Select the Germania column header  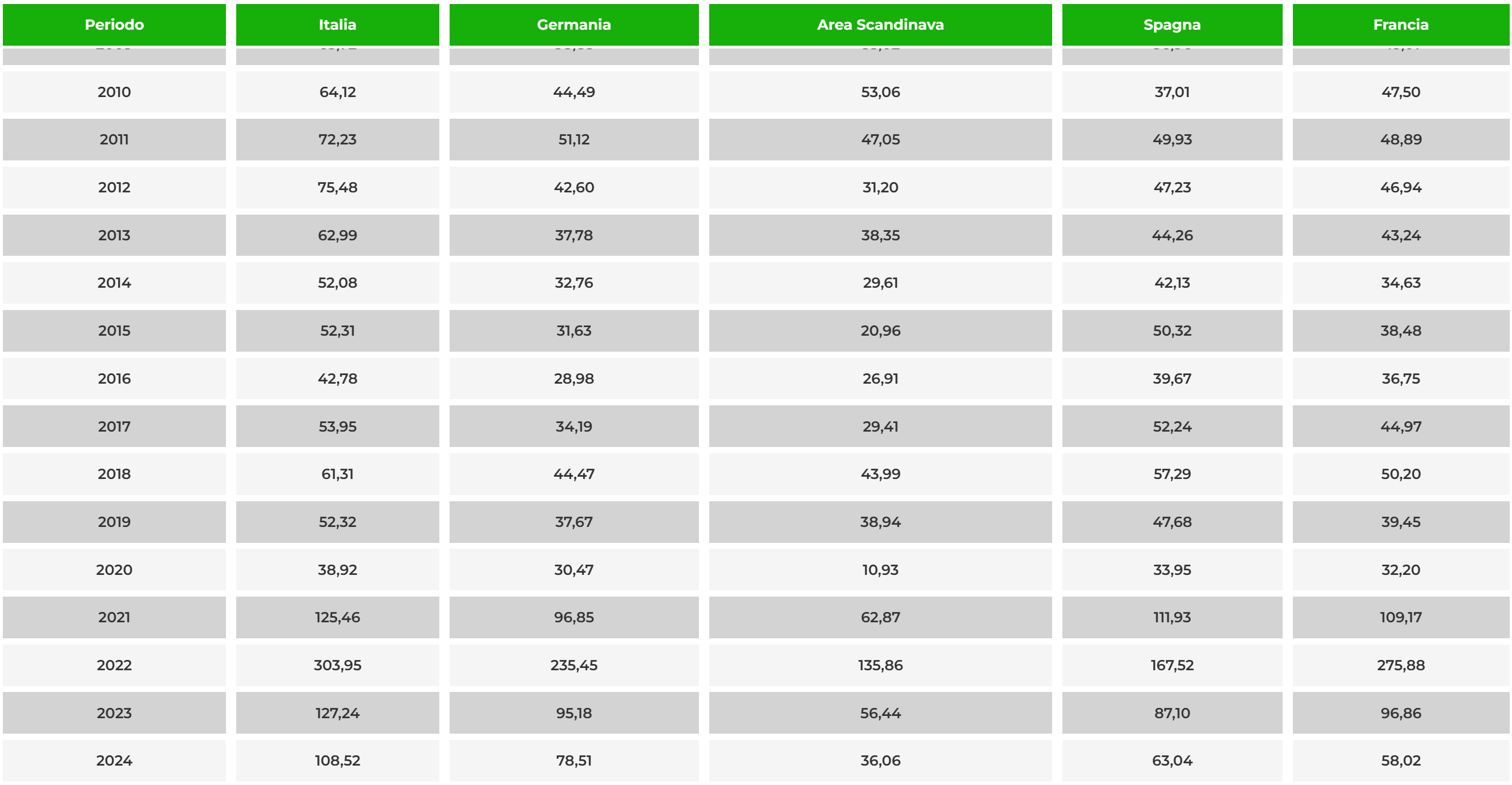(574, 25)
